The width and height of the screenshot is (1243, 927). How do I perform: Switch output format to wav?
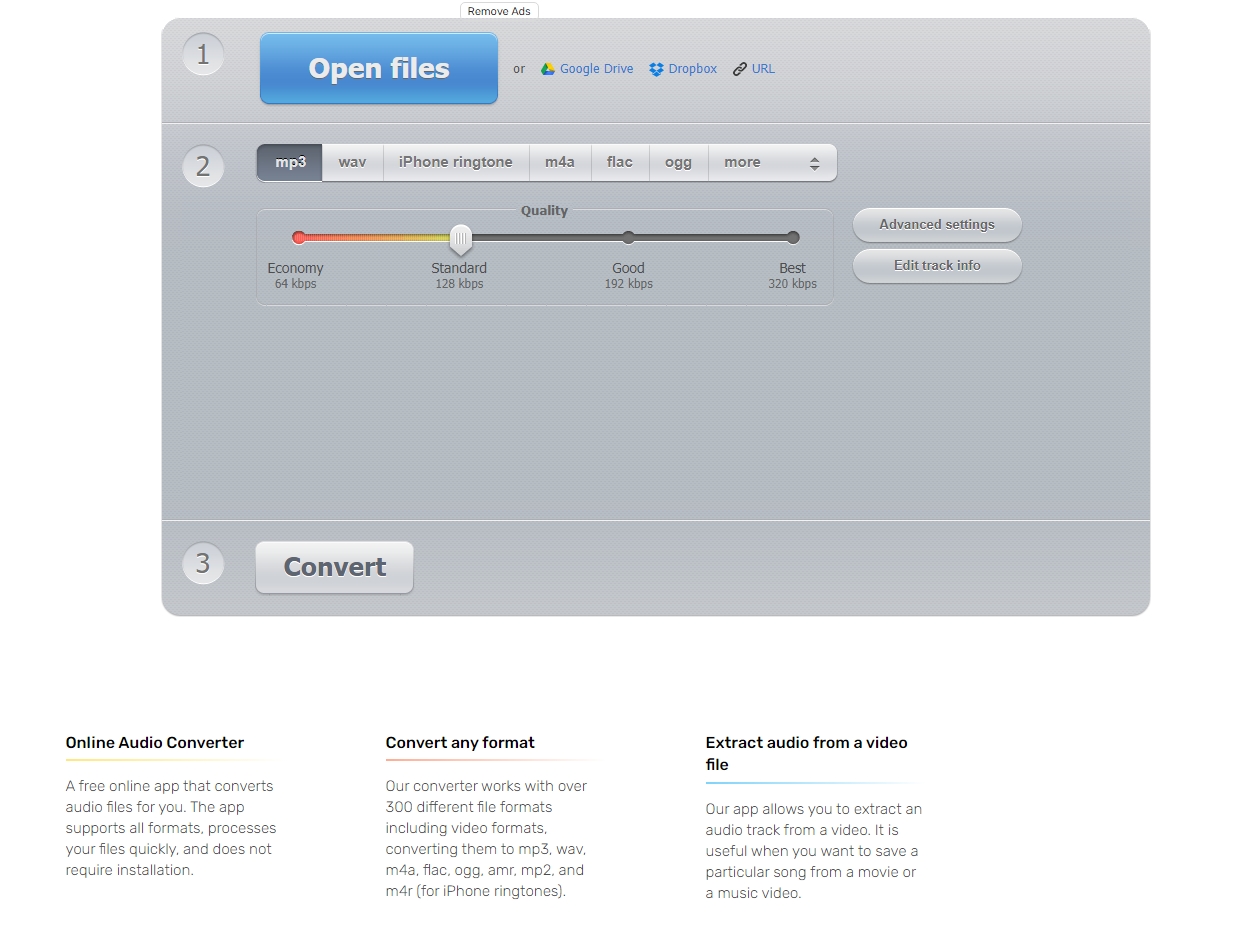pyautogui.click(x=352, y=162)
